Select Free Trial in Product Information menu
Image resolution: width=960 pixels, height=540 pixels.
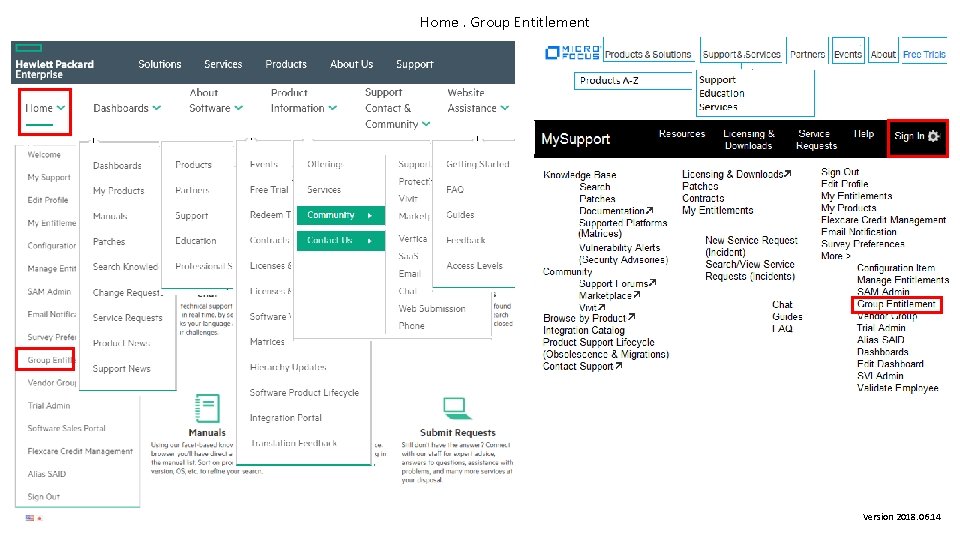point(269,190)
